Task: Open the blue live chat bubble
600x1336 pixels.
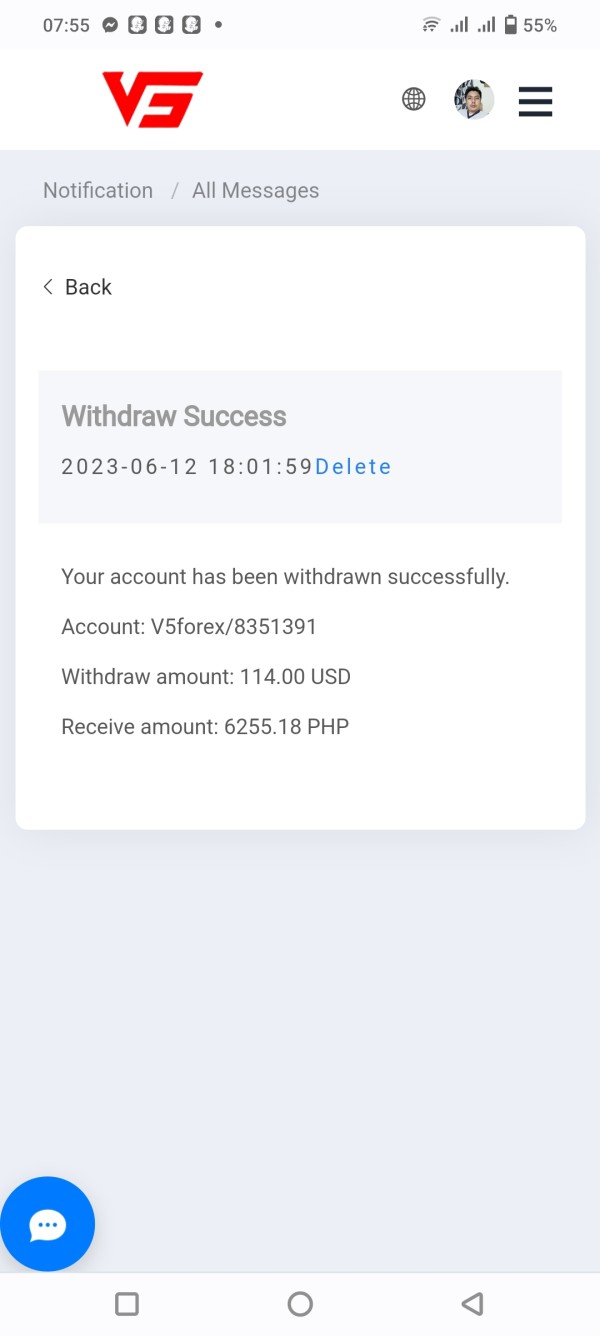Action: pos(47,1224)
